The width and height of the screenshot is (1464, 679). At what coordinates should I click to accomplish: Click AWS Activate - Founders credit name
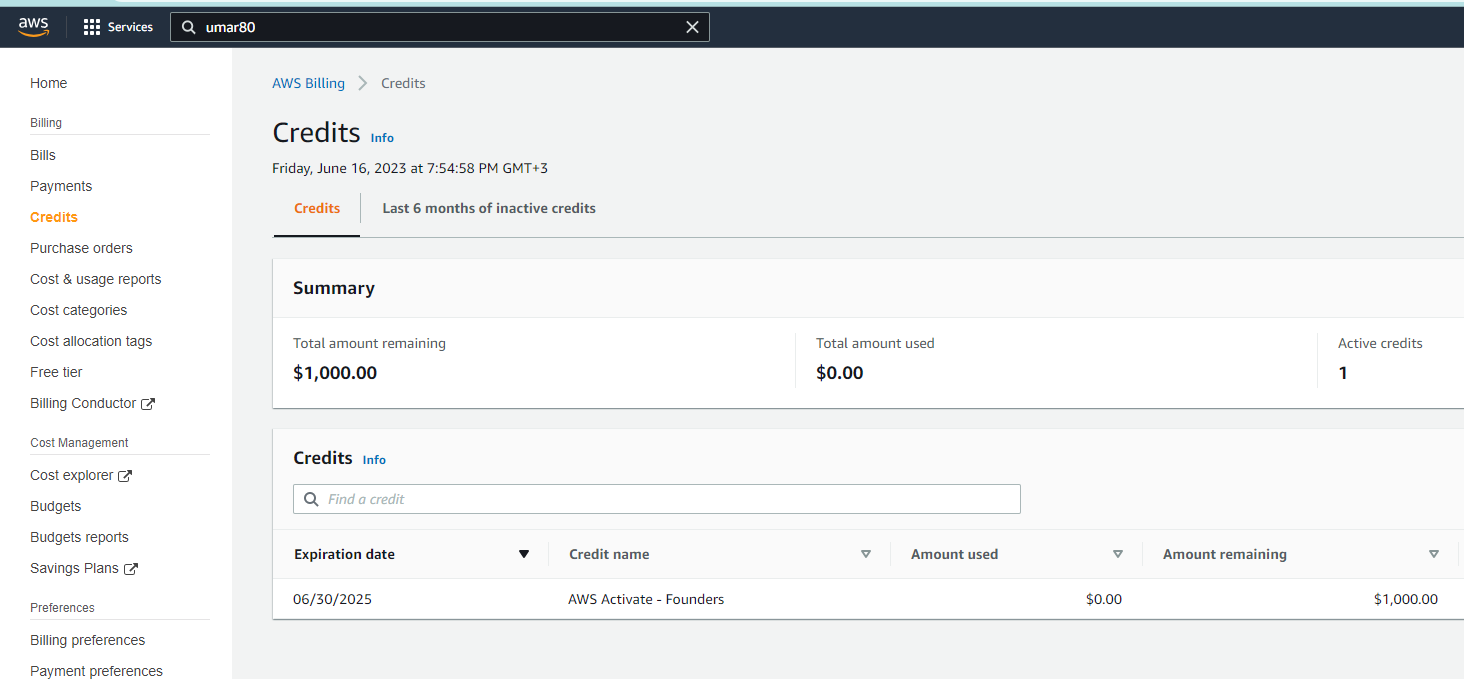pos(646,599)
